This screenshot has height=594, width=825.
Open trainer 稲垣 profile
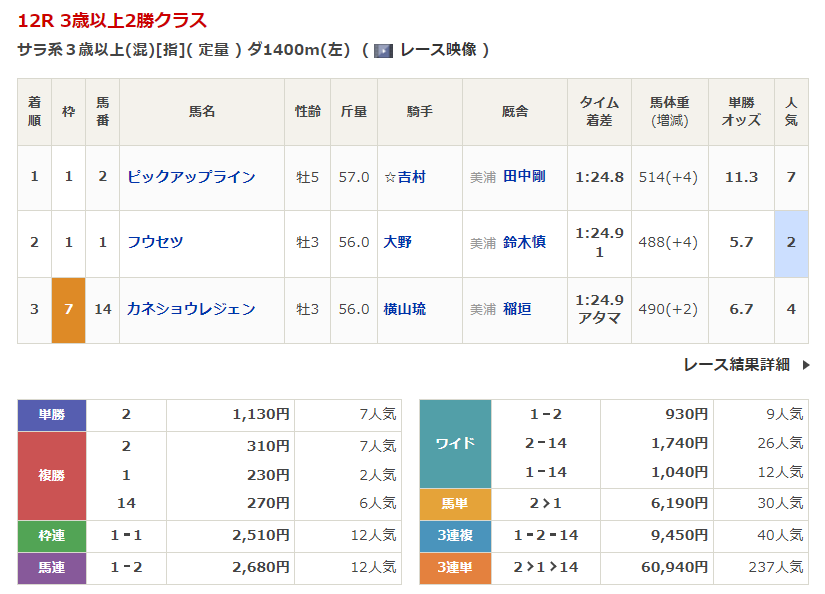pyautogui.click(x=517, y=309)
